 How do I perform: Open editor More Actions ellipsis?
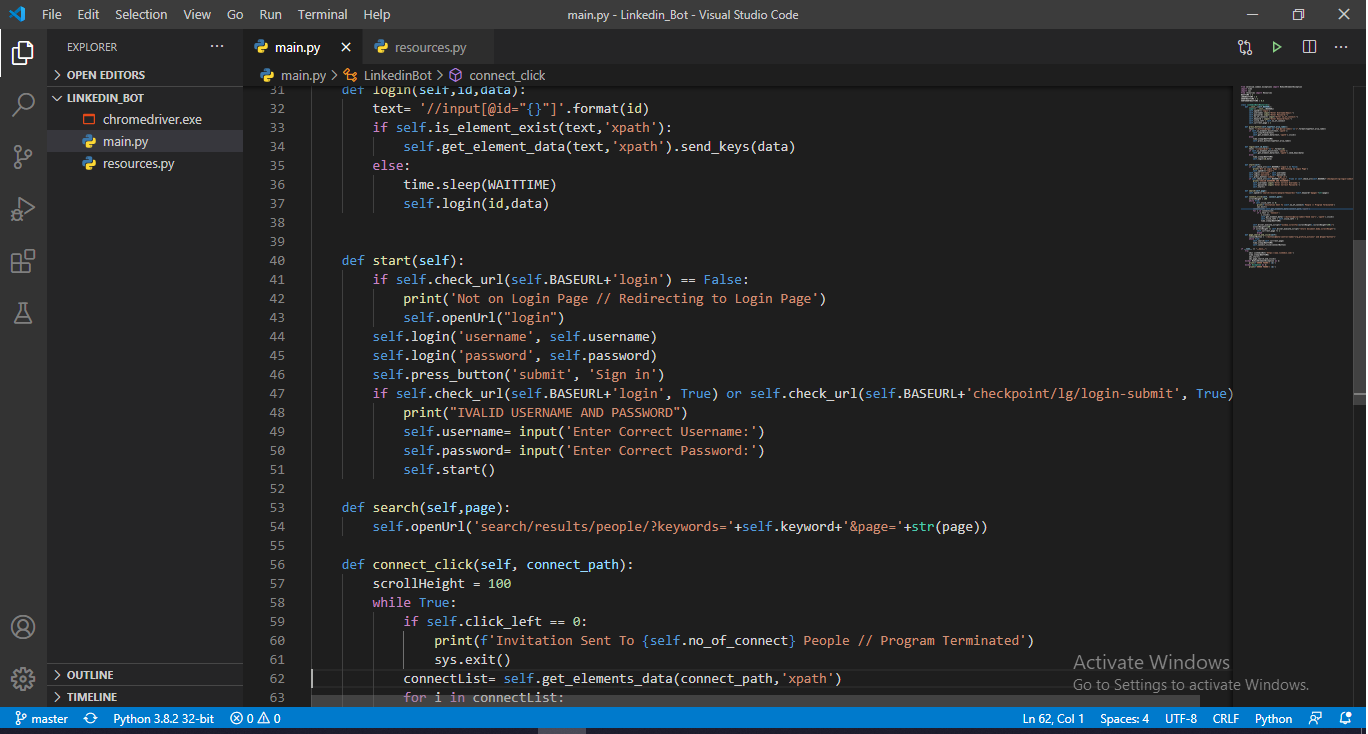1341,47
